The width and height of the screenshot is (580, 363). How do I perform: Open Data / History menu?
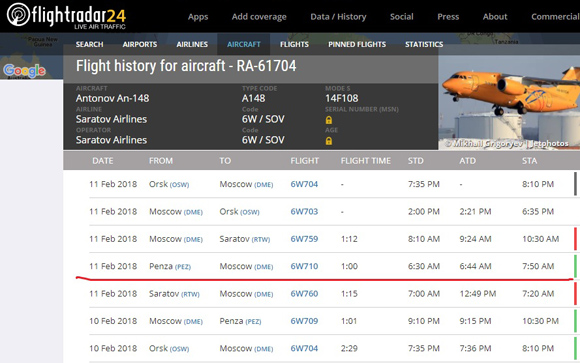338,17
